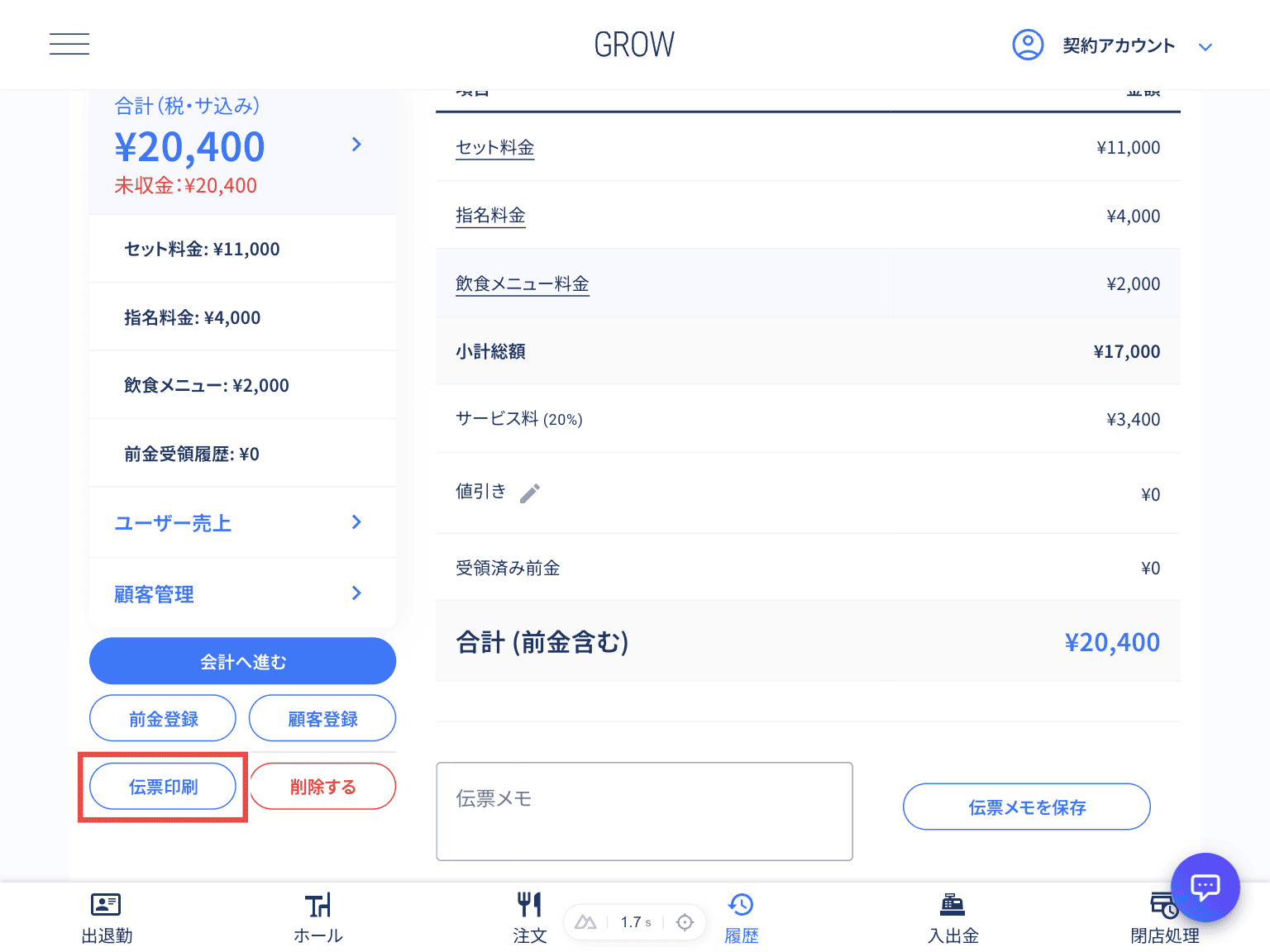This screenshot has height=952, width=1270.
Task: Switch to the ホール tab
Action: coord(317,917)
